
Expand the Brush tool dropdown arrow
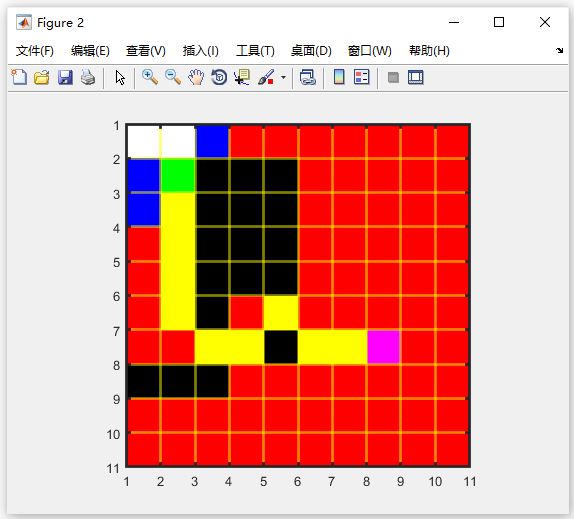283,78
